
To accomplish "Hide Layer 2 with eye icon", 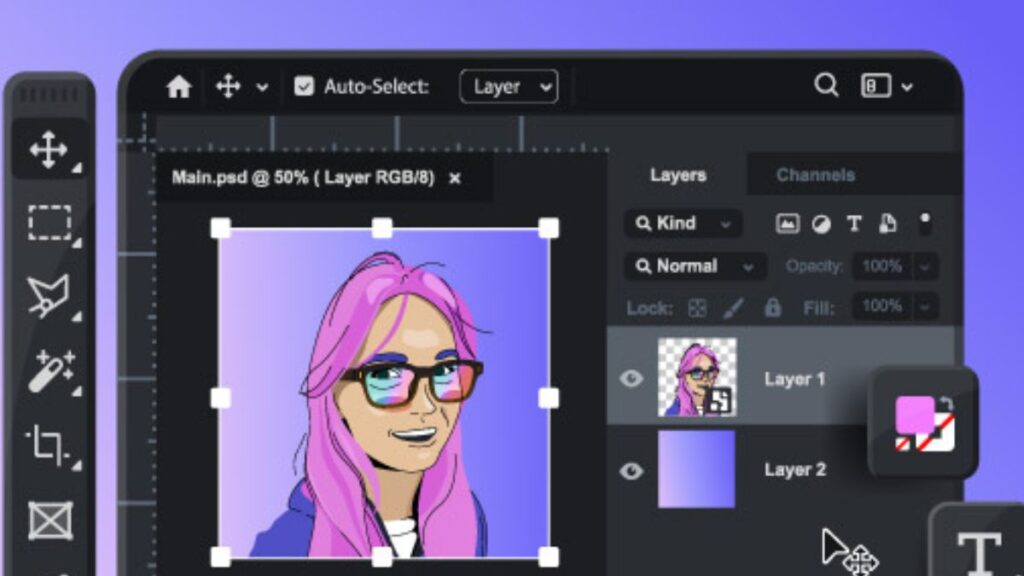I will coord(631,471).
